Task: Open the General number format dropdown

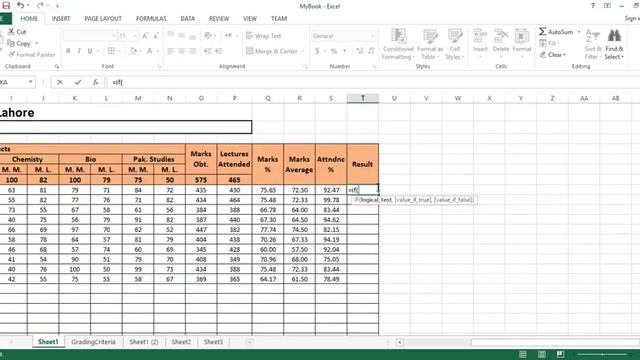Action: click(372, 36)
